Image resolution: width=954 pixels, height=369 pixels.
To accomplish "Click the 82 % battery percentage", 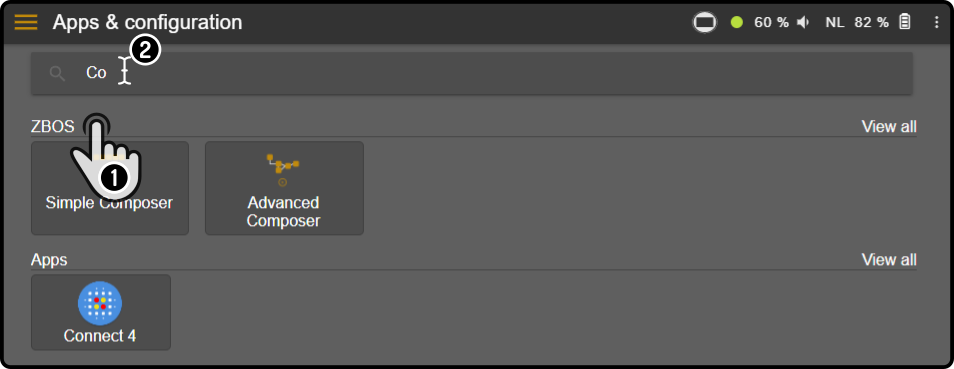I will pyautogui.click(x=871, y=23).
